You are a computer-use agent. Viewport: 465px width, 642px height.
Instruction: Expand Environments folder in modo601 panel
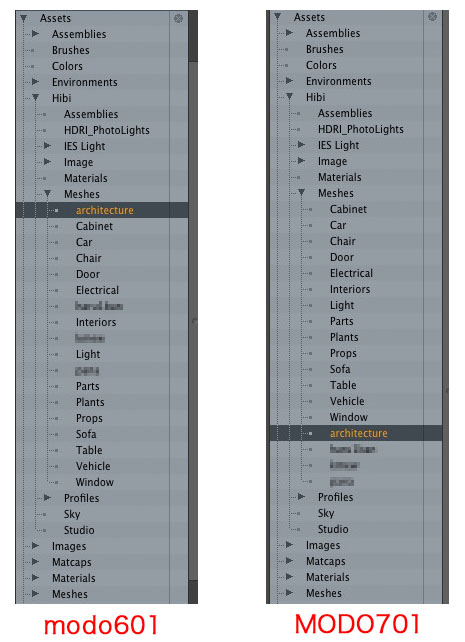[35, 82]
